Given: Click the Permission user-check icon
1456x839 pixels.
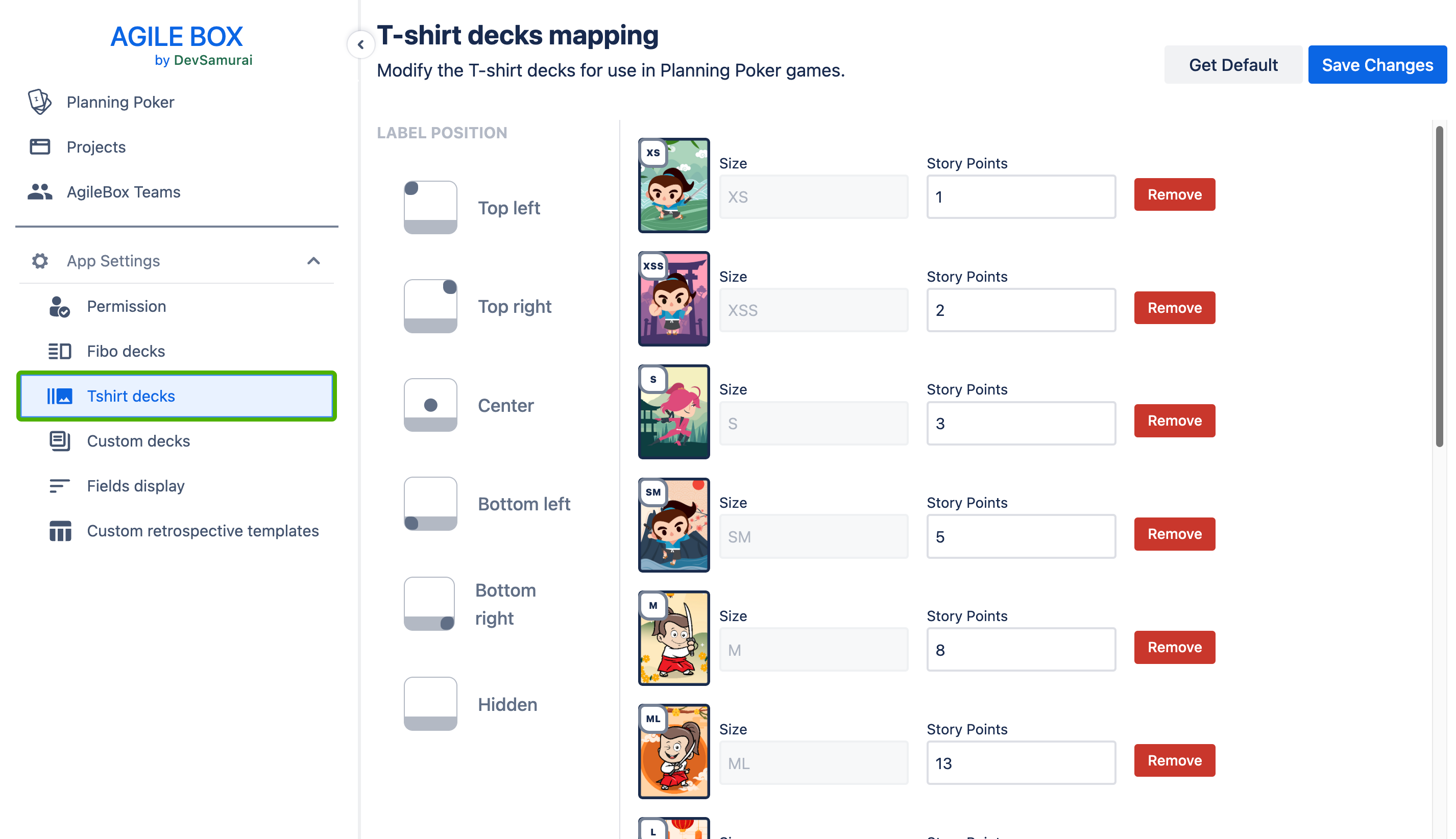Looking at the screenshot, I should point(59,307).
